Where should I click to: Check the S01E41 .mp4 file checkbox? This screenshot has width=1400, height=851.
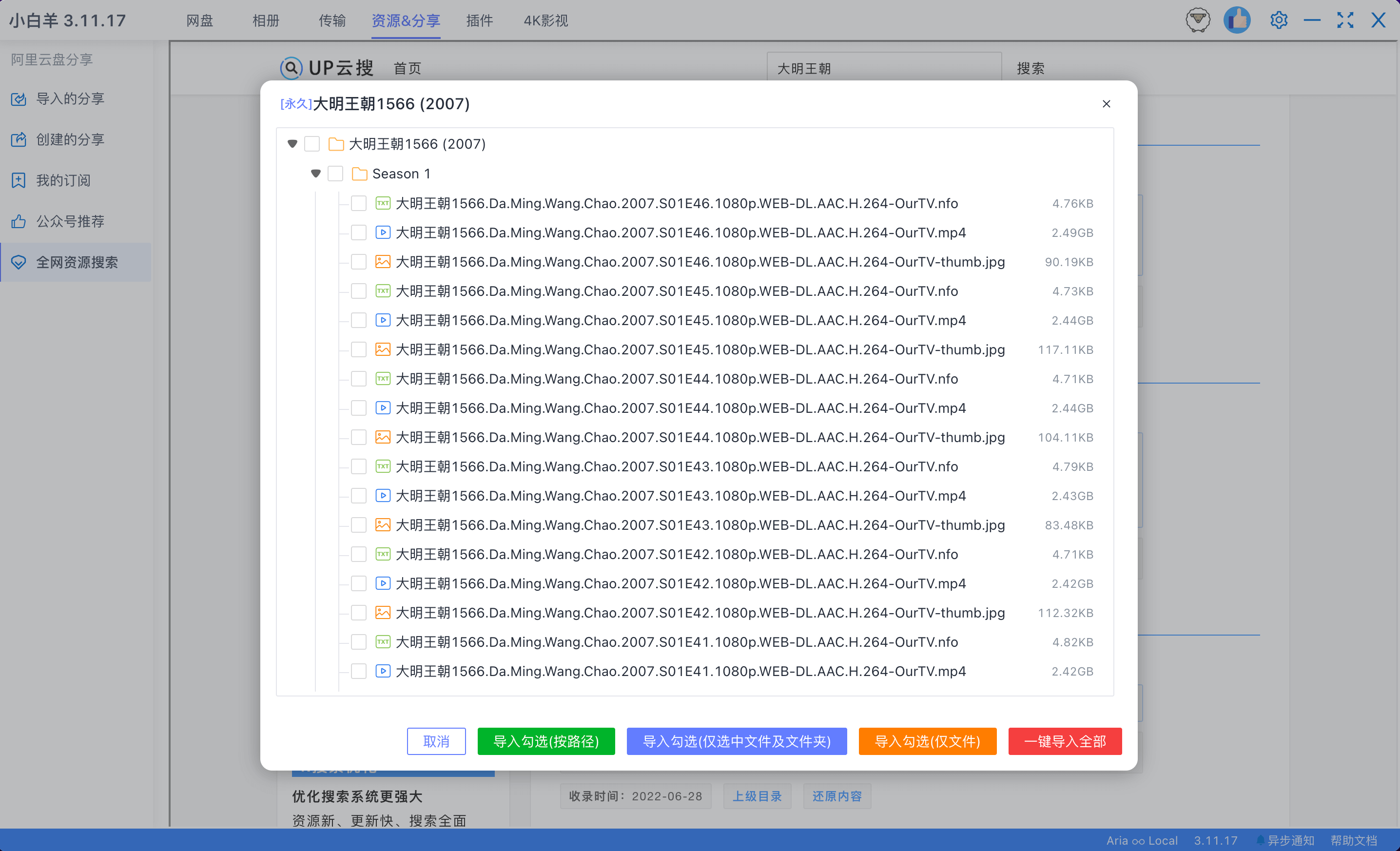click(x=358, y=671)
